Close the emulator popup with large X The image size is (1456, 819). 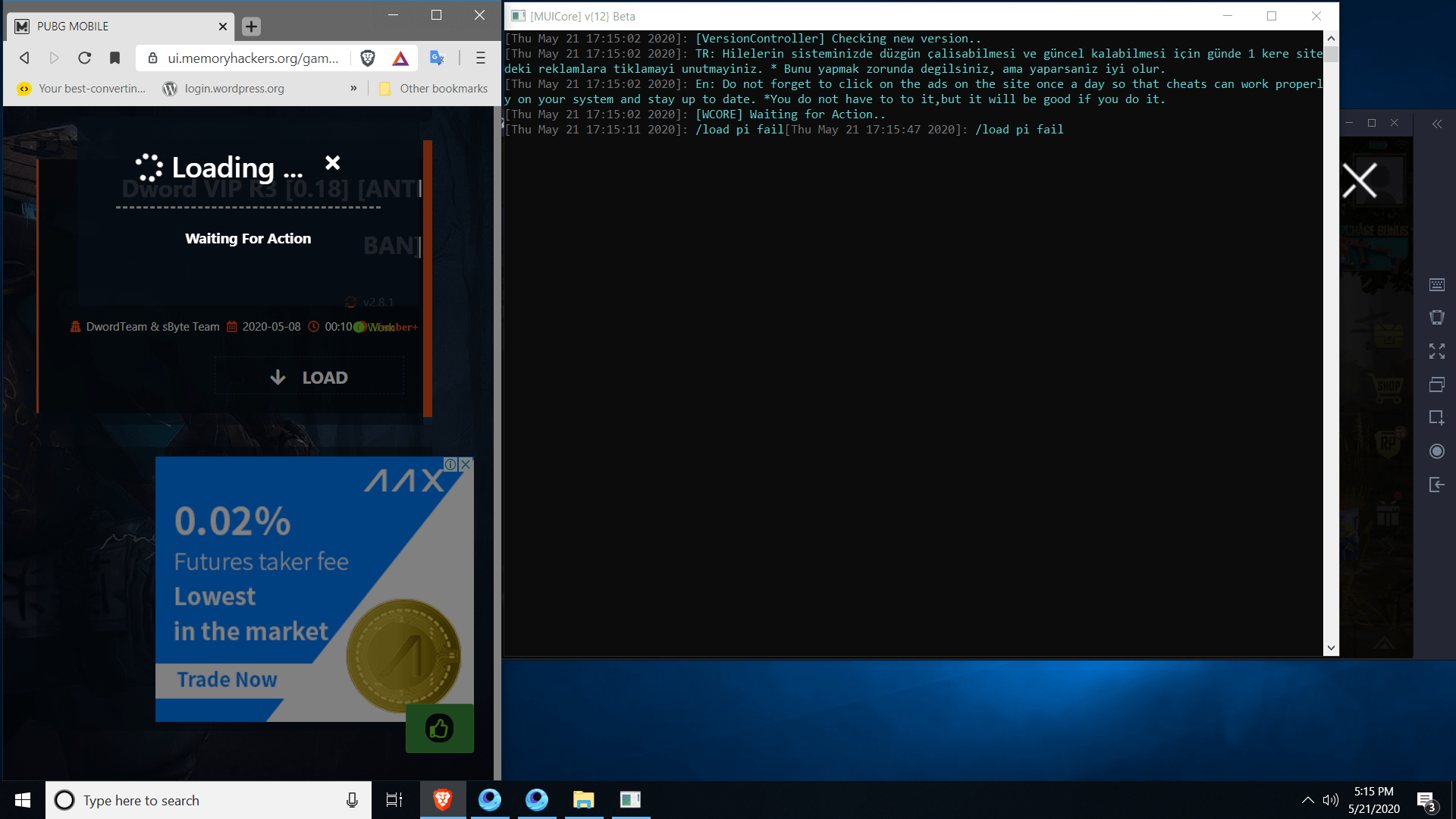pos(1359,180)
